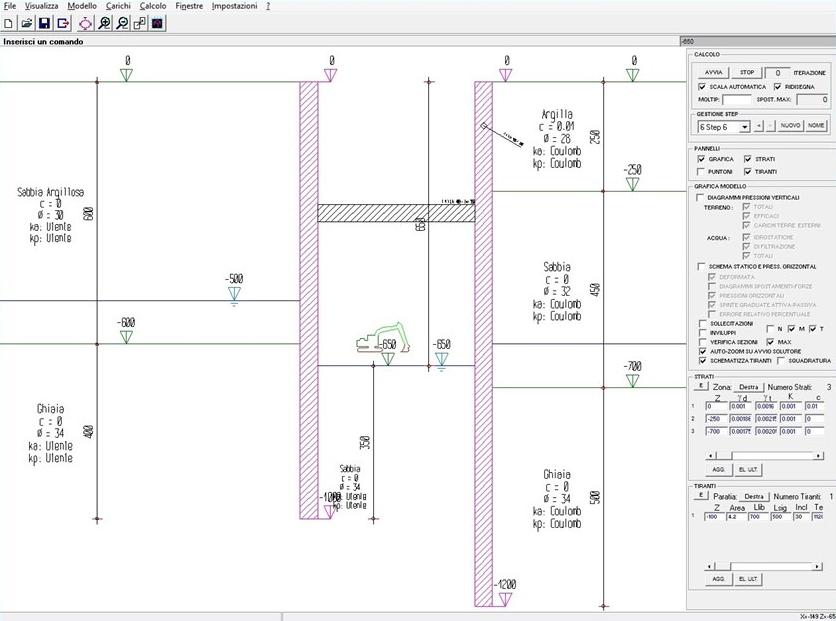Viewport: 836px width, 621px height.
Task: Click the New file toolbar icon
Action: 8,23
